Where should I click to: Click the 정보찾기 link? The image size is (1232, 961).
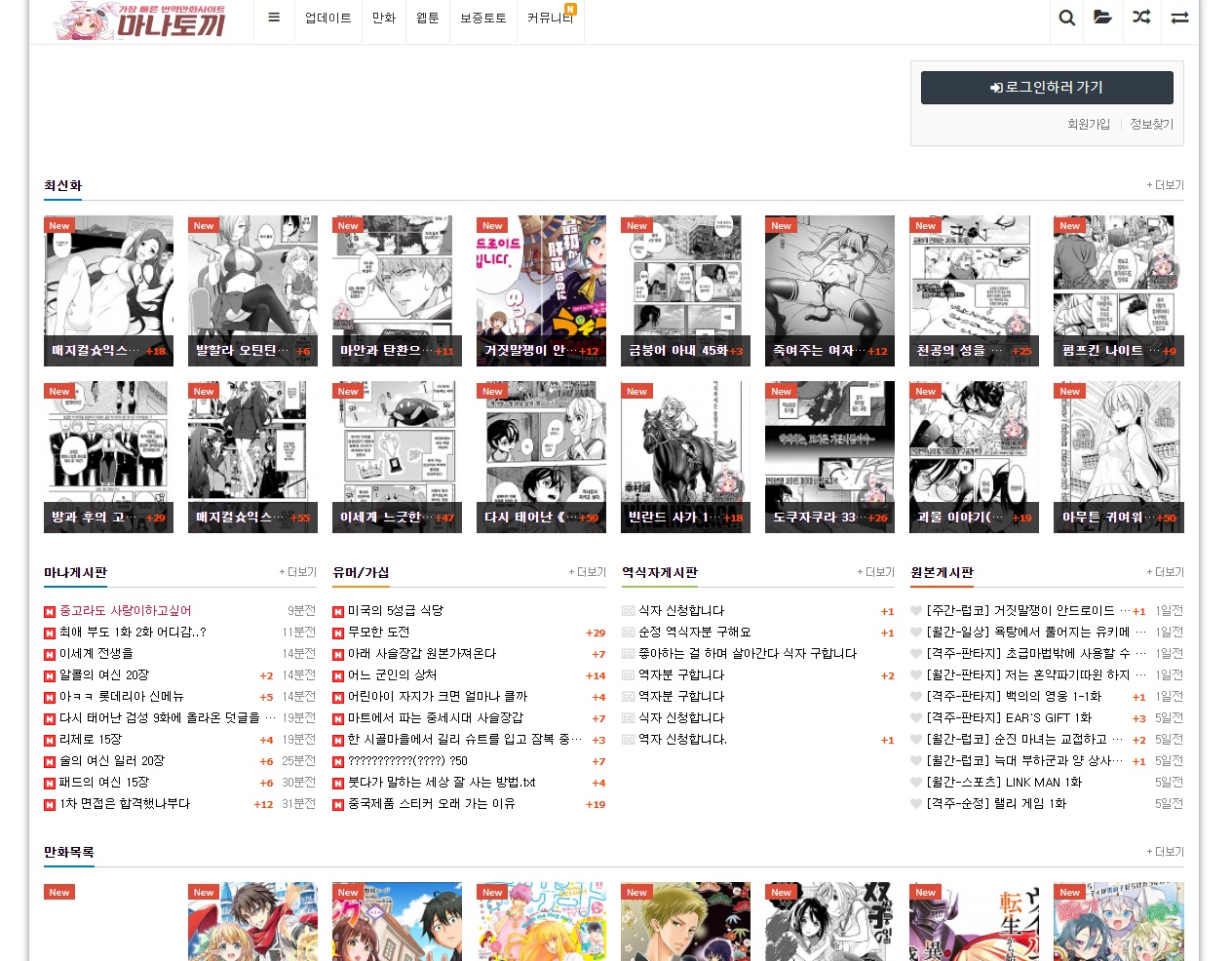[1152, 125]
